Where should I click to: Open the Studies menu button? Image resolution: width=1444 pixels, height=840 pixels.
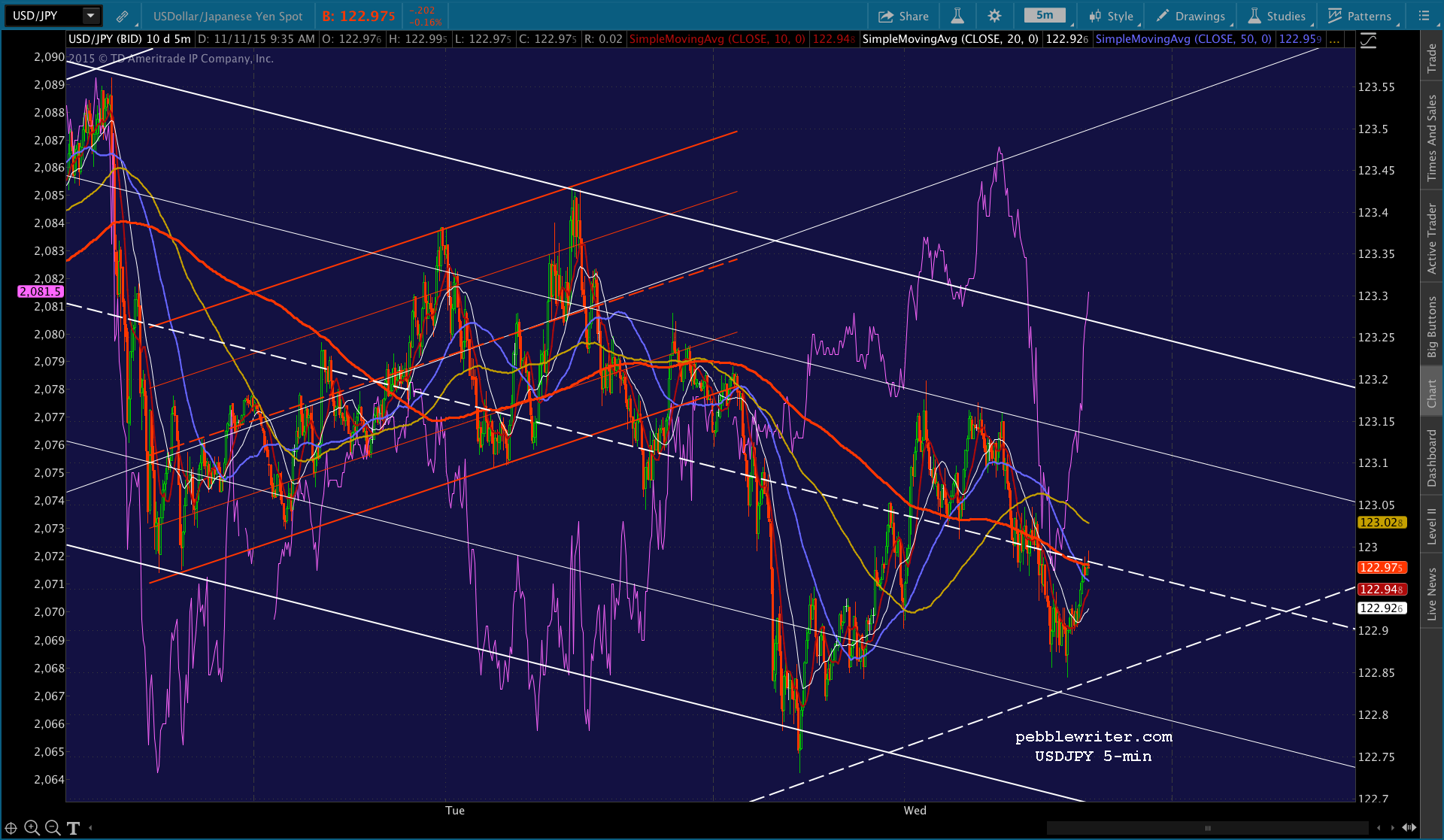1276,16
